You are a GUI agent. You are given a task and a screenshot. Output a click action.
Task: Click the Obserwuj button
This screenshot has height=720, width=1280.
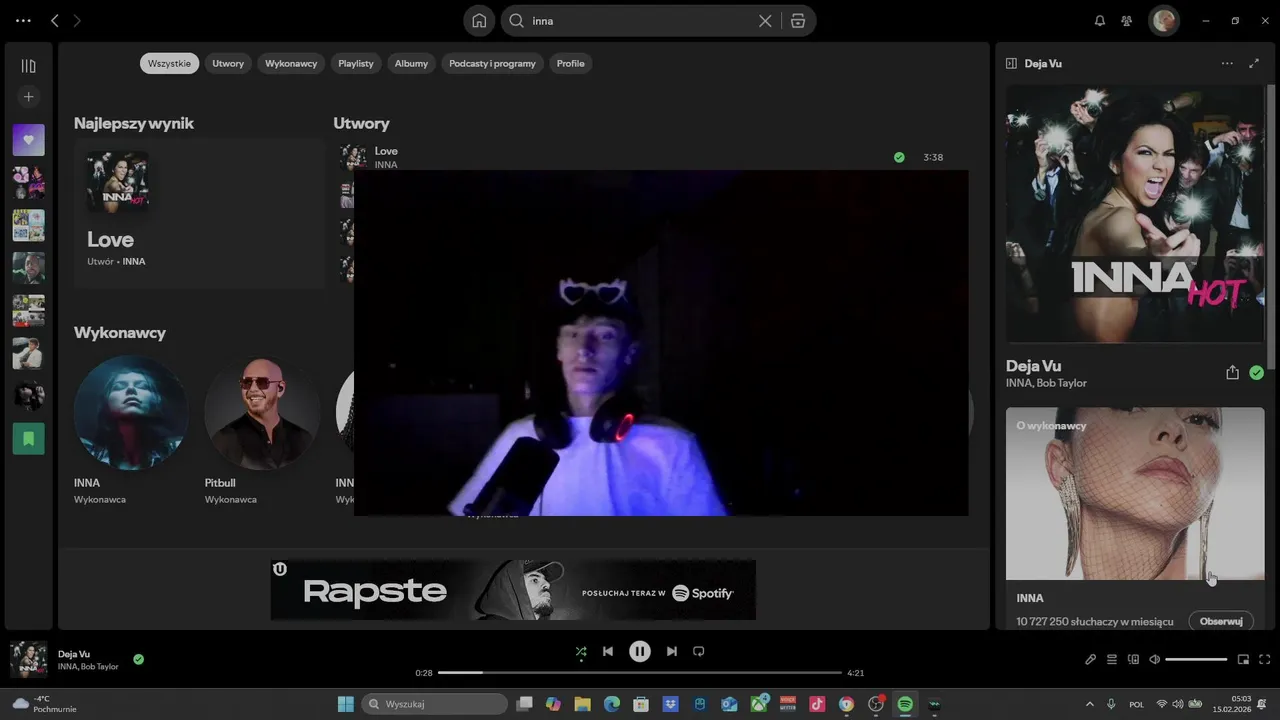pyautogui.click(x=1221, y=621)
